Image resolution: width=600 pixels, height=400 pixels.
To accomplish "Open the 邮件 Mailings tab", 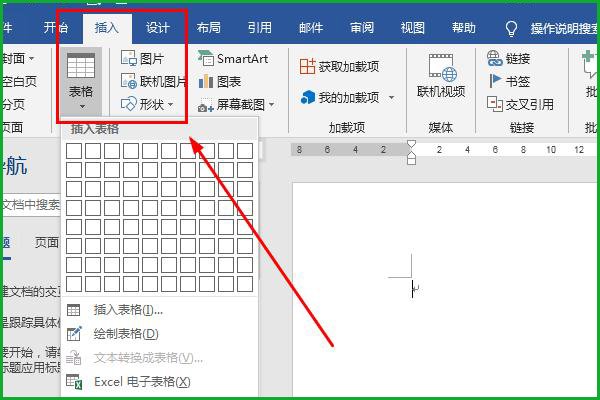I will click(x=311, y=28).
